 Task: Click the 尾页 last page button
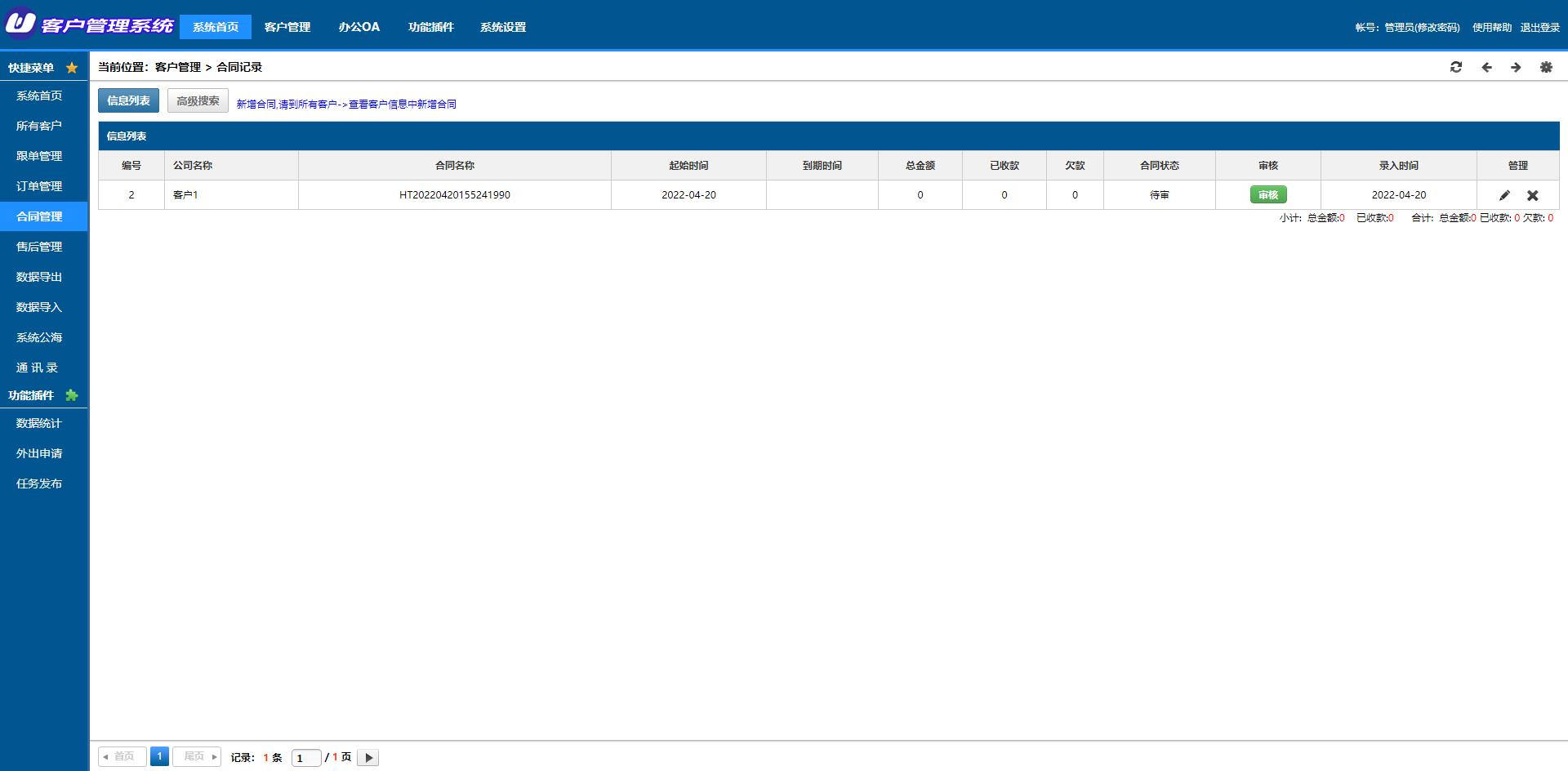click(x=197, y=756)
